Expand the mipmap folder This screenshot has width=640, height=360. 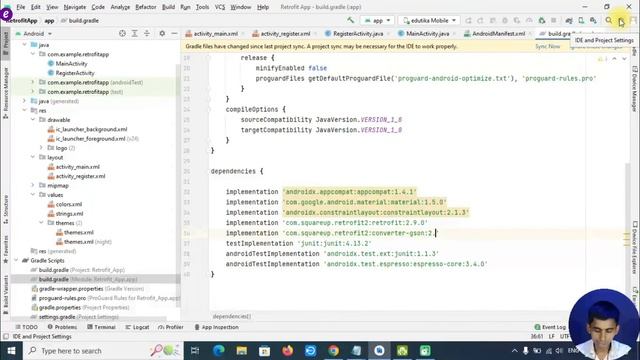coord(33,185)
